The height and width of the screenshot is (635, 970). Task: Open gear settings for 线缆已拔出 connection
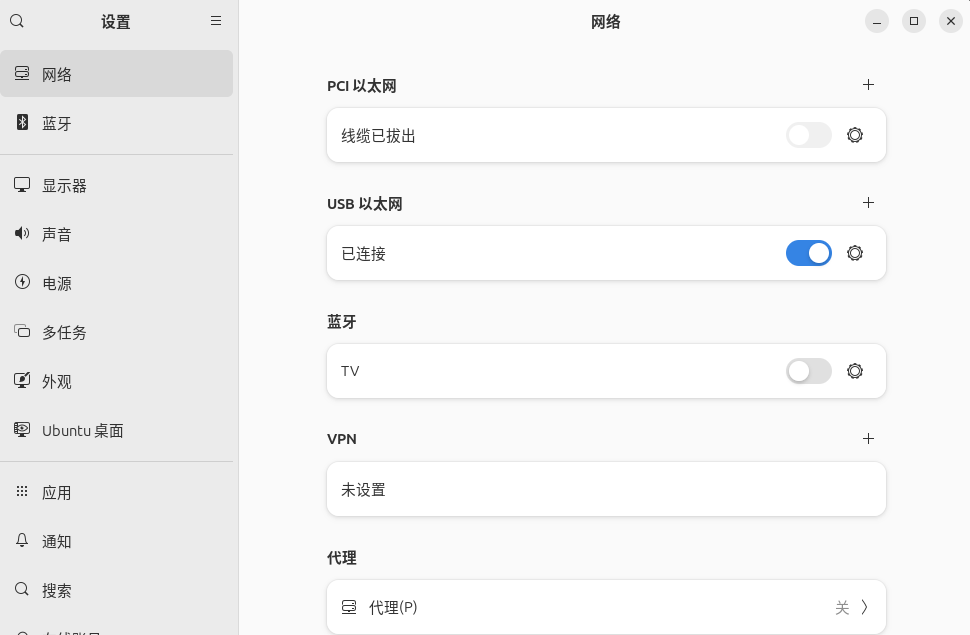854,135
